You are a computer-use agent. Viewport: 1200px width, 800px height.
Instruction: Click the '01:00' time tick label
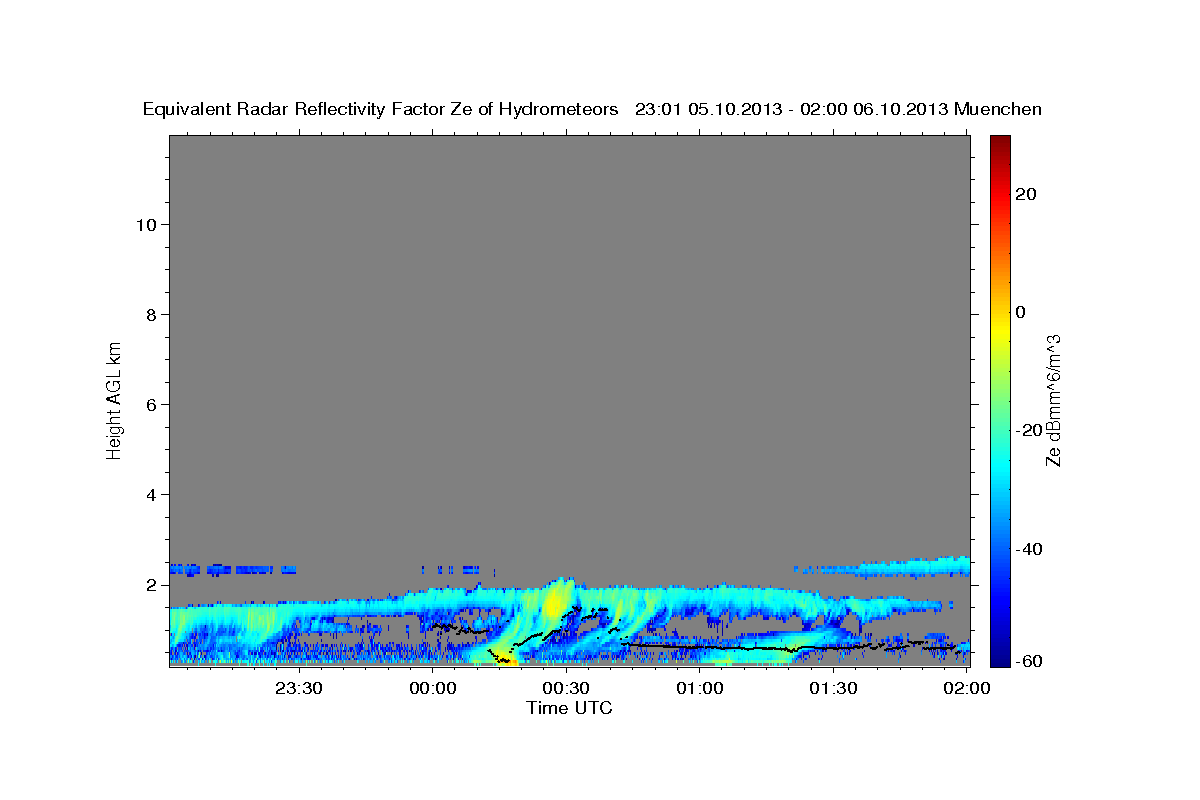point(700,688)
